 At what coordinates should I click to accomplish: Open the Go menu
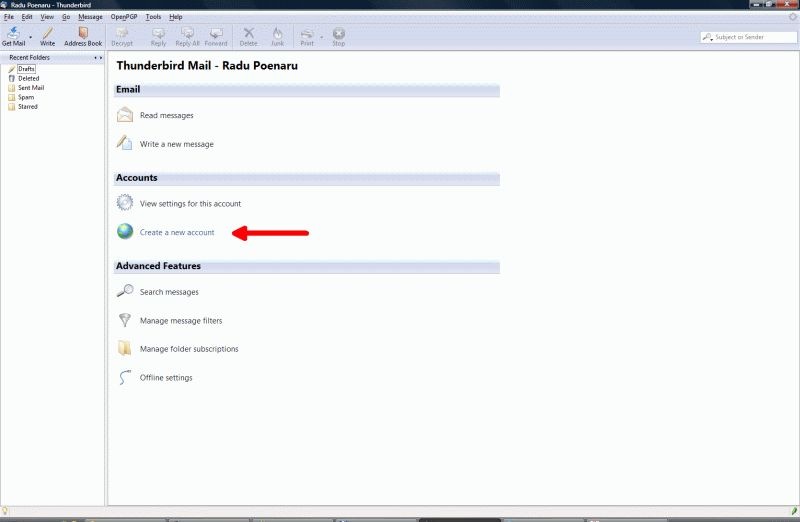[66, 17]
